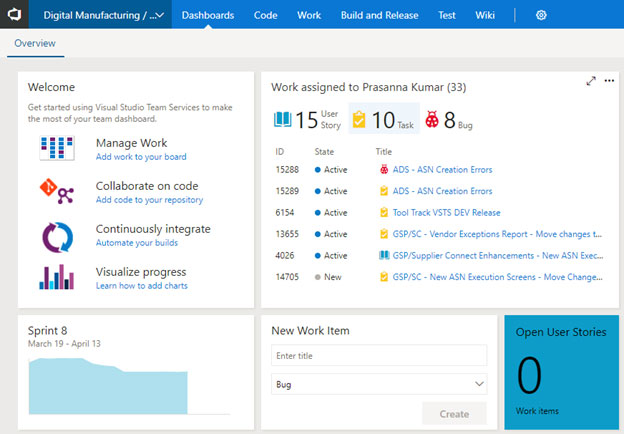The width and height of the screenshot is (624, 434).
Task: Click the ID column header
Action: pos(279,152)
